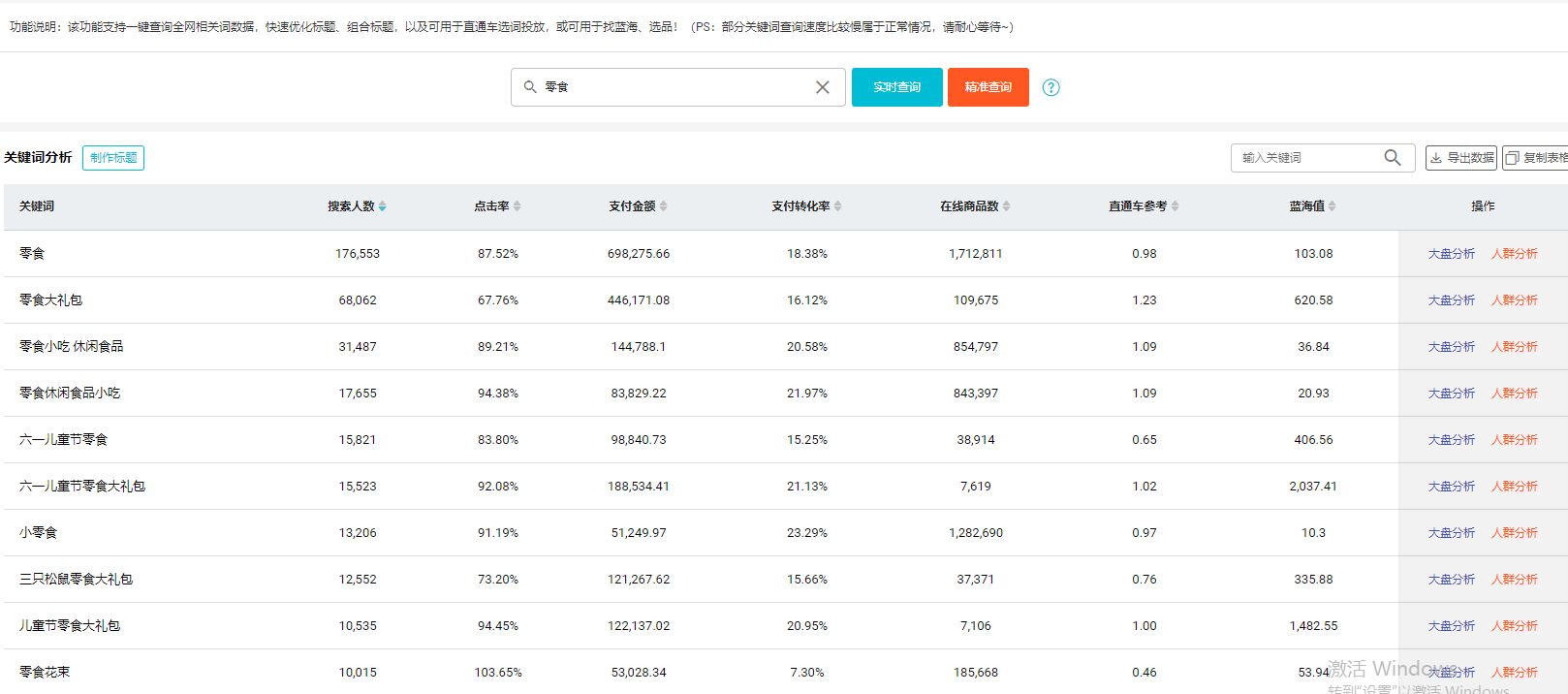Select keyword cell 六一儿童节零食大礼包
The height and width of the screenshot is (694, 1568).
tap(82, 487)
